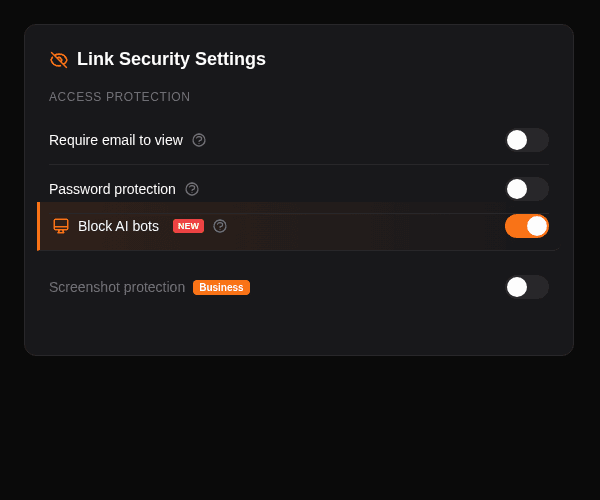The width and height of the screenshot is (600, 500).
Task: Click the orange accent bar of highlighted row
Action: click(39, 226)
